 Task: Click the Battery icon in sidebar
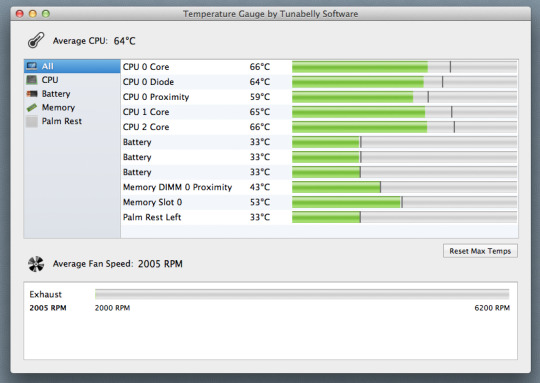(x=32, y=94)
